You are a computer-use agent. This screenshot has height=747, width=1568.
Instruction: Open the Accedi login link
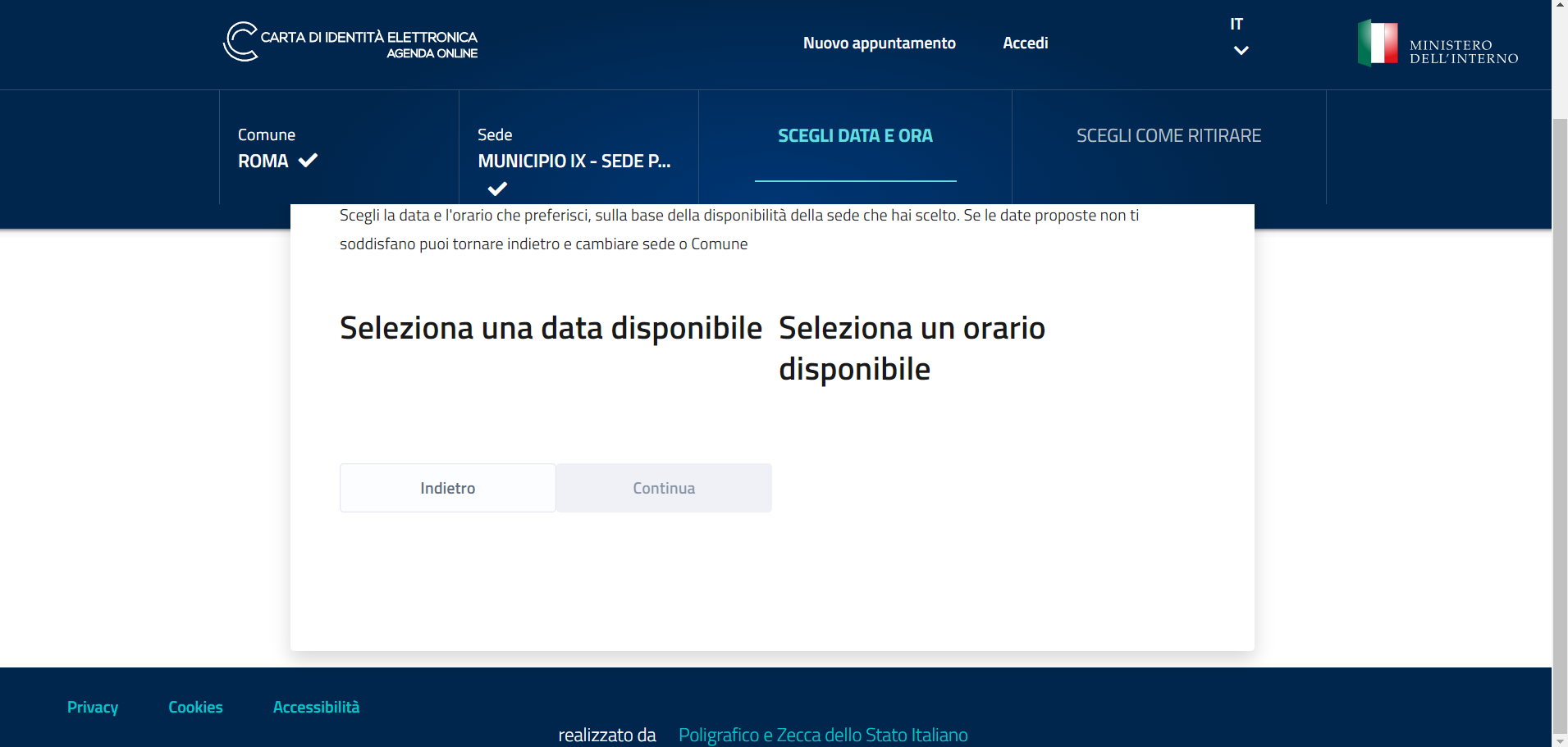1025,43
